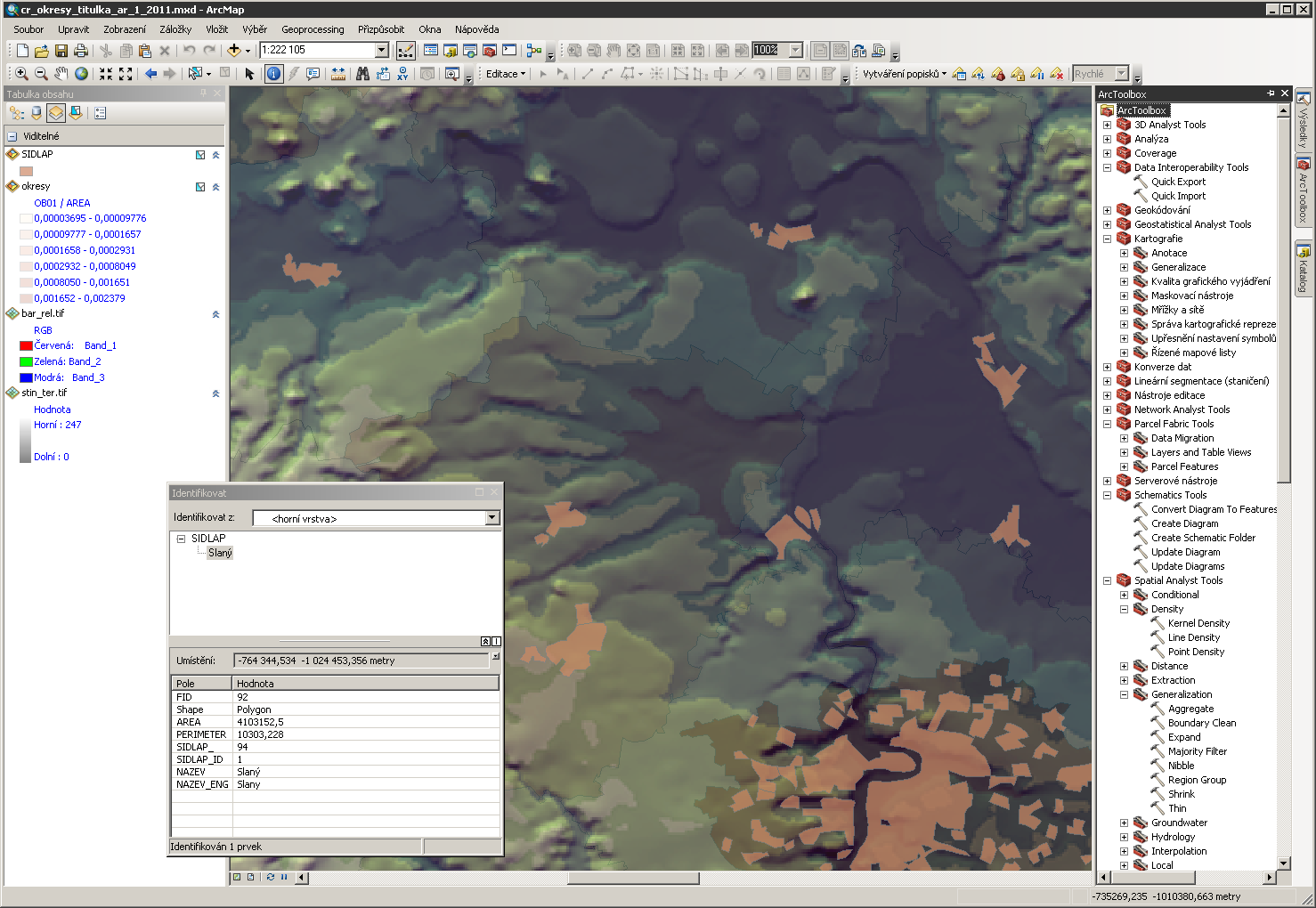Viewport: 1316px width, 908px height.
Task: Switch to List By Visibility
Action: click(56, 113)
